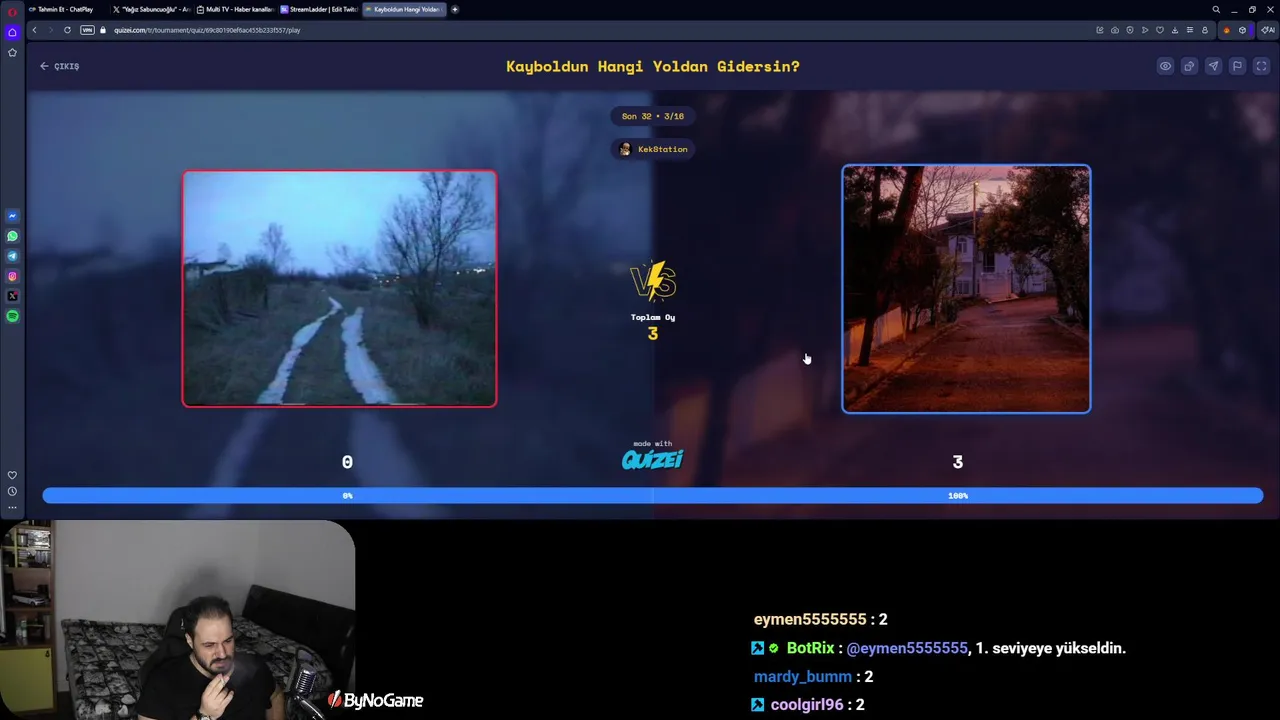Screen dimensions: 1280x720
Task: Open X (Twitter) in the sidebar
Action: [x=12, y=296]
